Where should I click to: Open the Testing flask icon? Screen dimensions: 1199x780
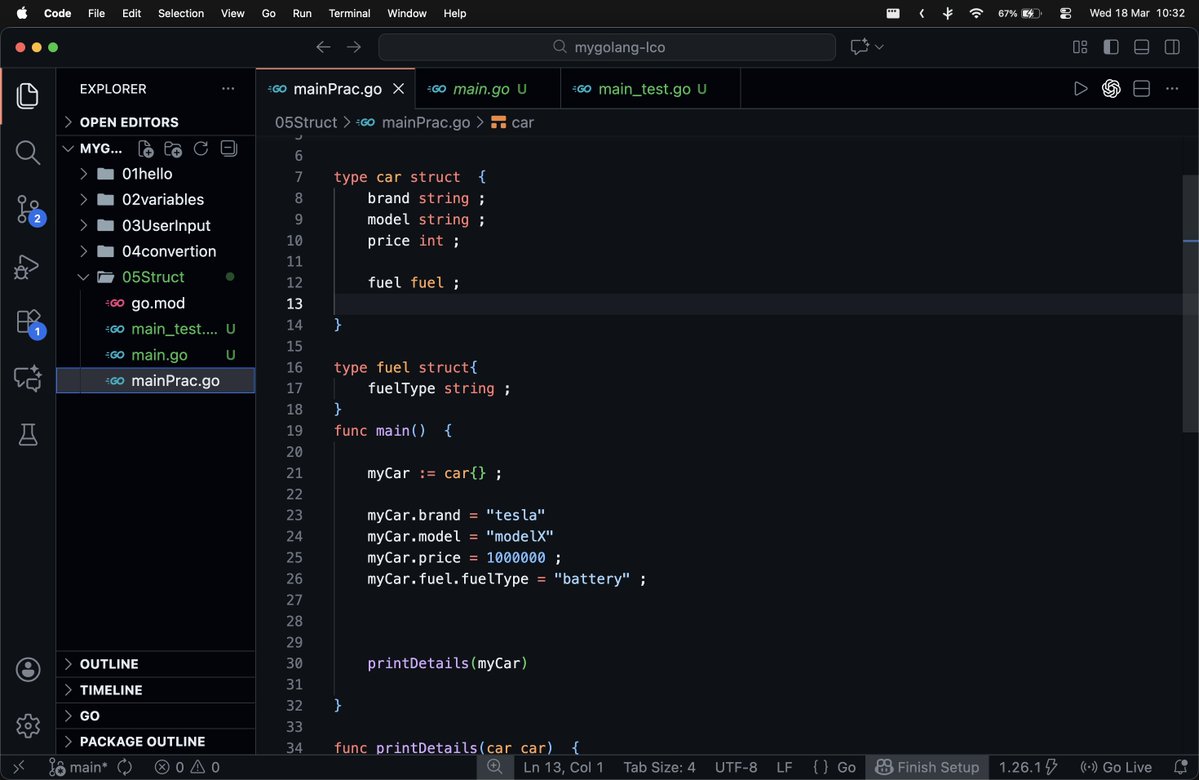[x=28, y=435]
